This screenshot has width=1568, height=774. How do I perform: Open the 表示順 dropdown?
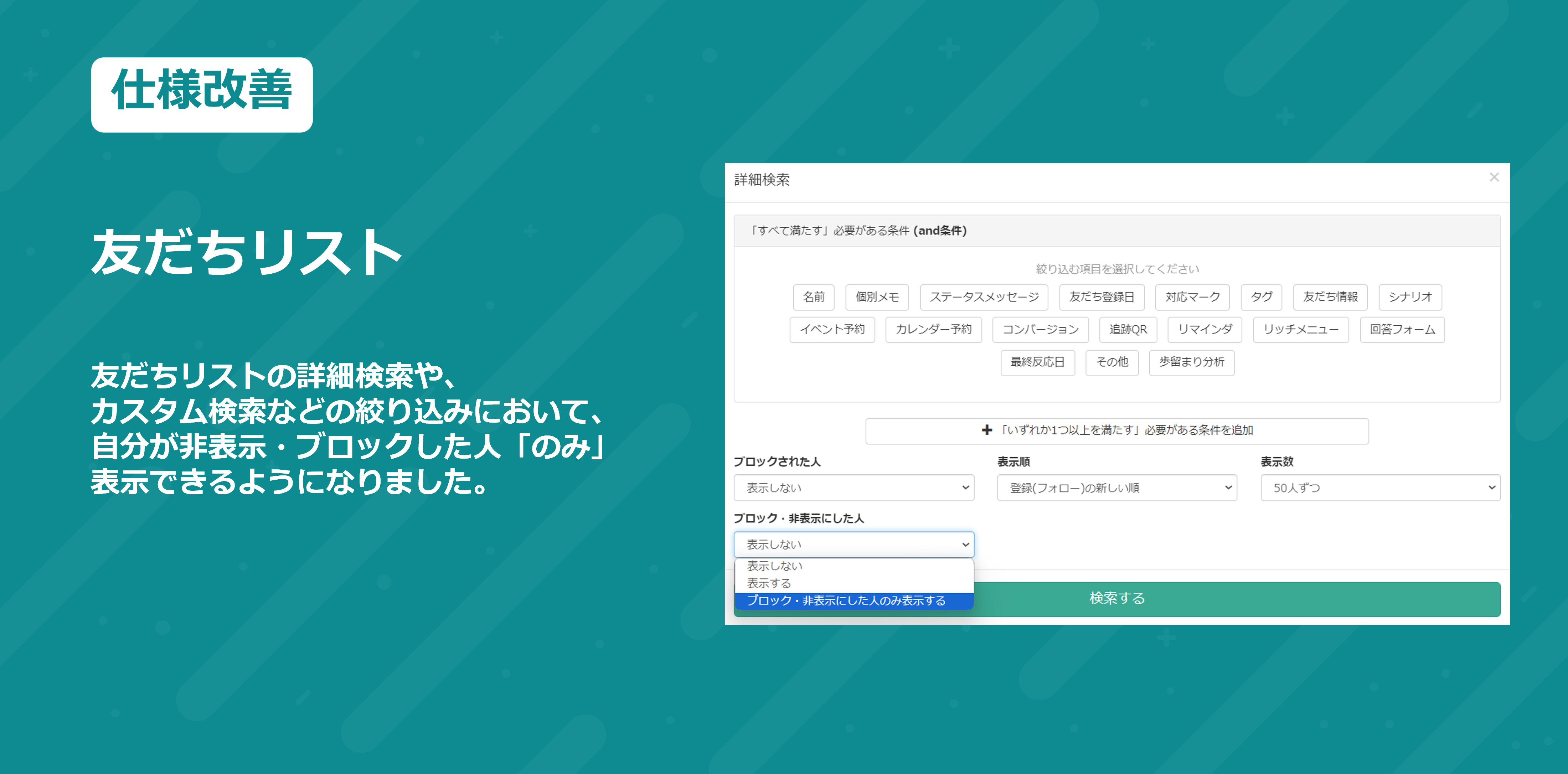point(1117,488)
